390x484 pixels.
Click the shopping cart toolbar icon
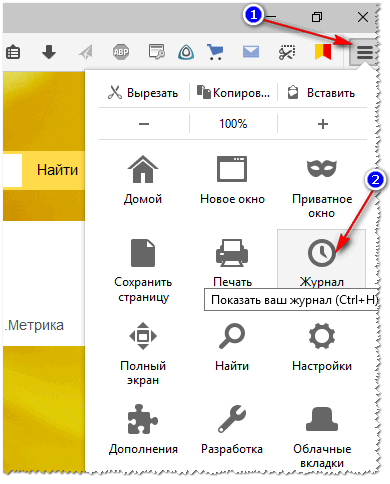pos(215,52)
